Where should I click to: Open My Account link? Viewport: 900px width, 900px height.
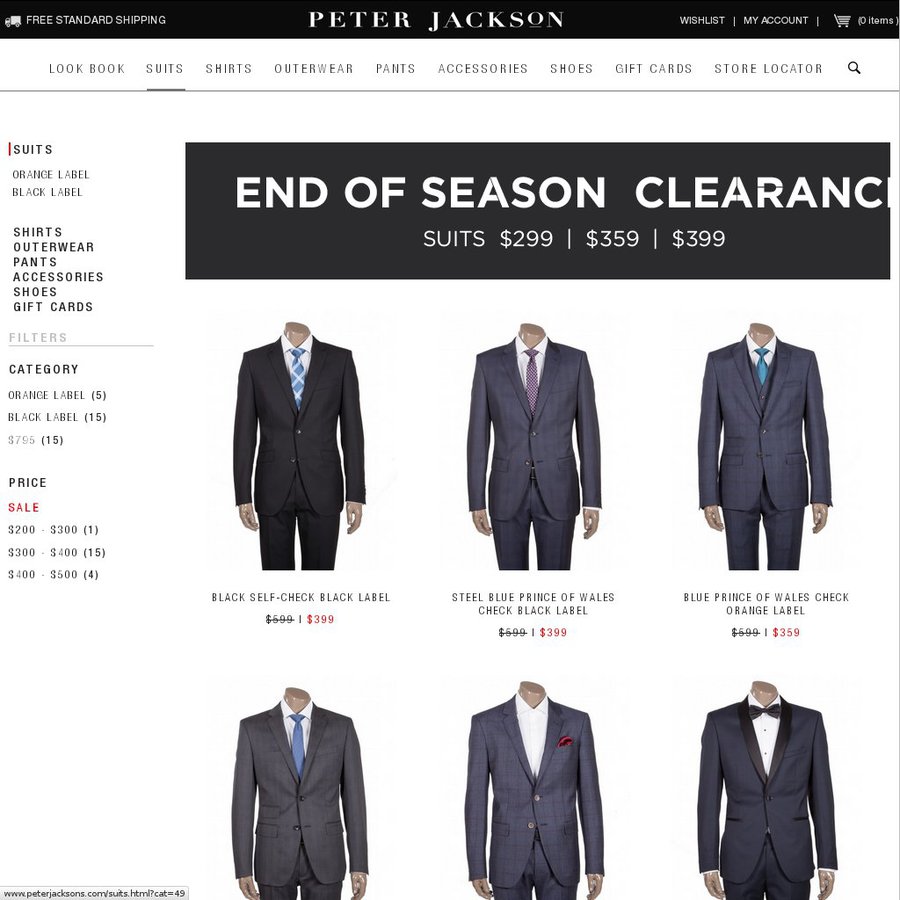click(x=775, y=21)
